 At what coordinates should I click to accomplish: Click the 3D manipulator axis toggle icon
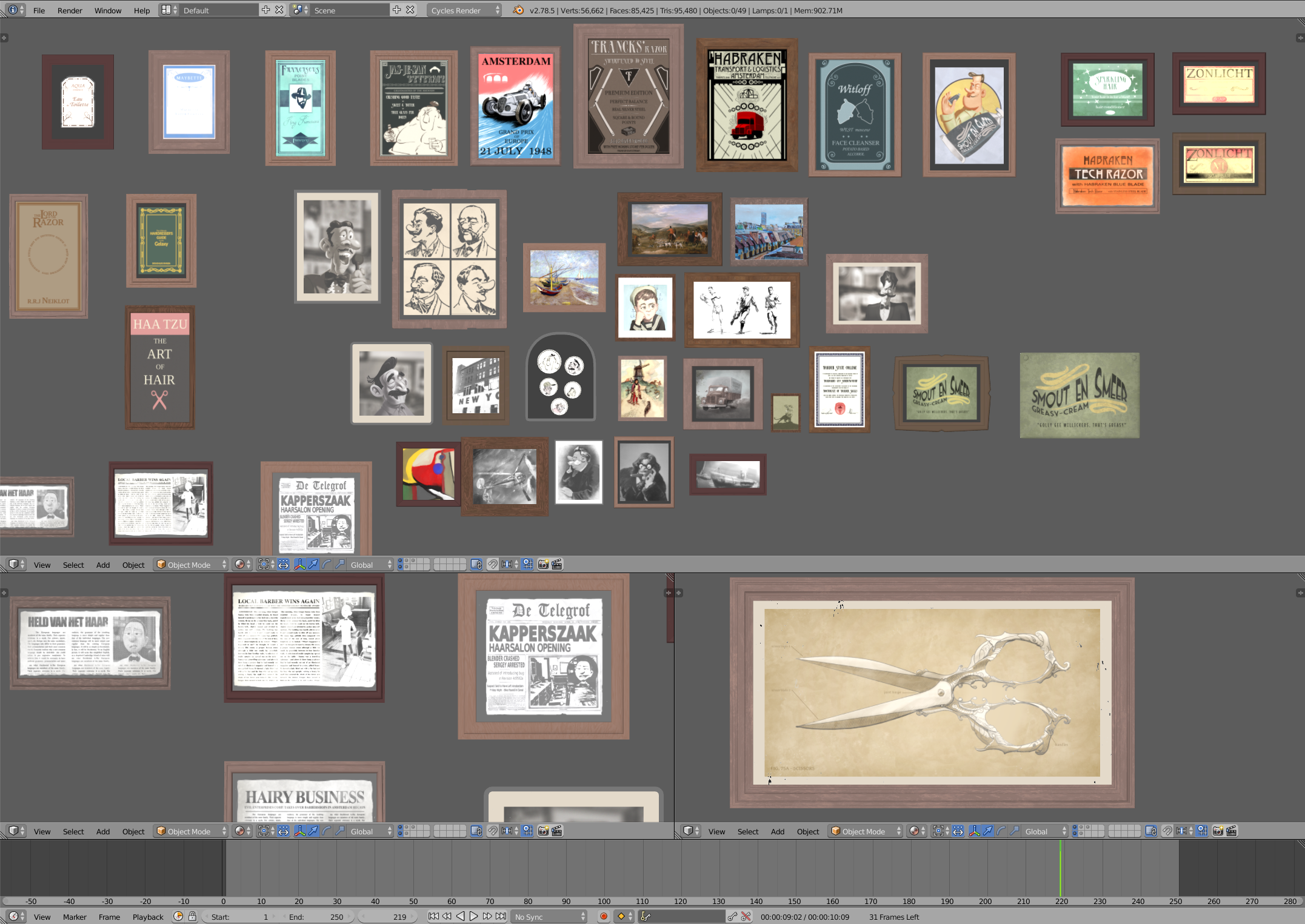tap(299, 565)
